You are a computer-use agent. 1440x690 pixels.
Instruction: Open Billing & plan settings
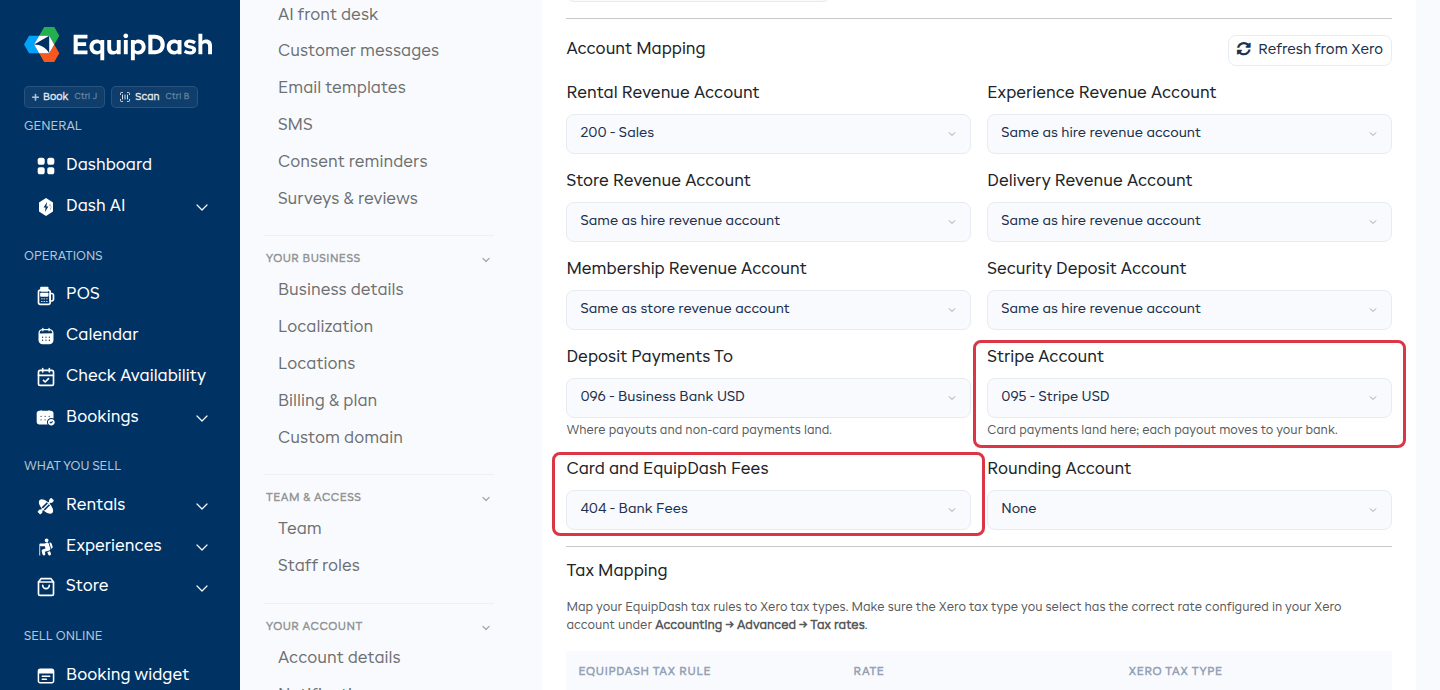(327, 400)
